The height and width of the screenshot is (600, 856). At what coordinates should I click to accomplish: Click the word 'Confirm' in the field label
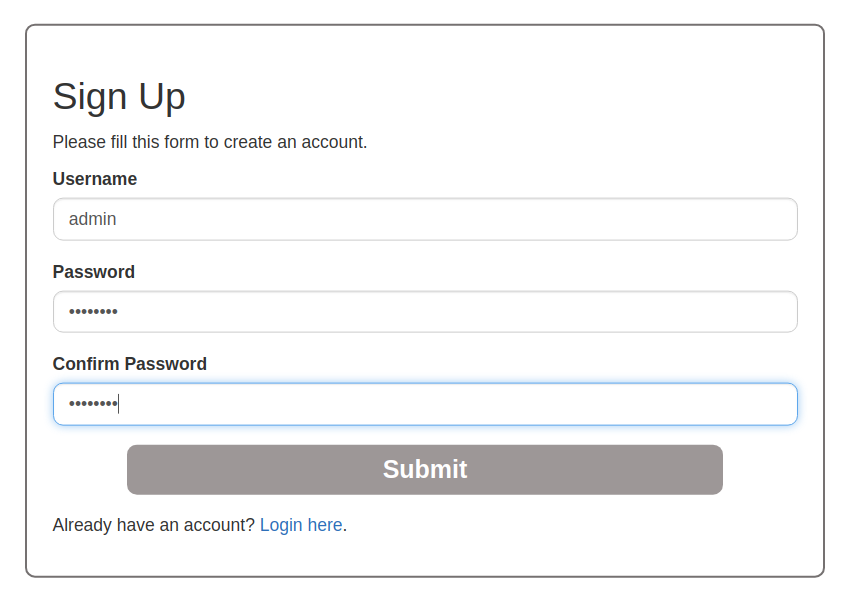86,364
